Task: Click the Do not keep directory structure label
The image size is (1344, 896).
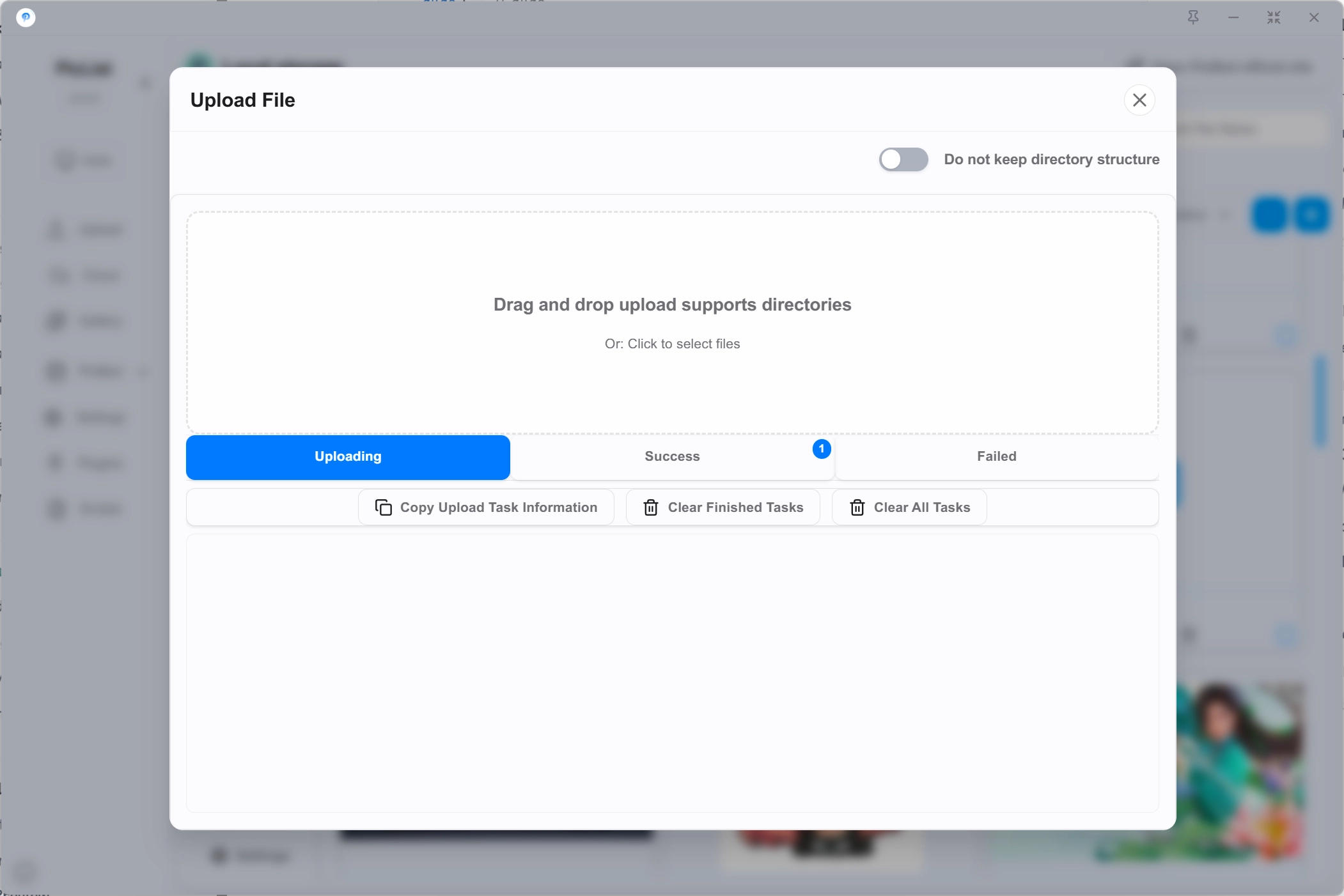Action: point(1052,159)
